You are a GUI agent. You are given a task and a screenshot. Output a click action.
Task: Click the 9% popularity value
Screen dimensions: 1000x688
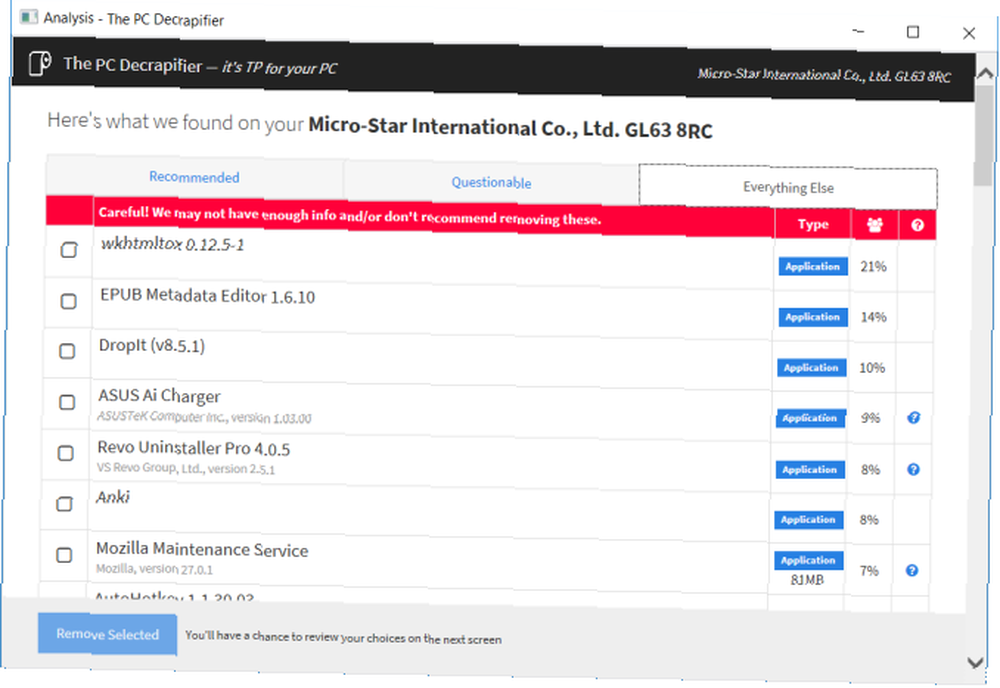[871, 418]
